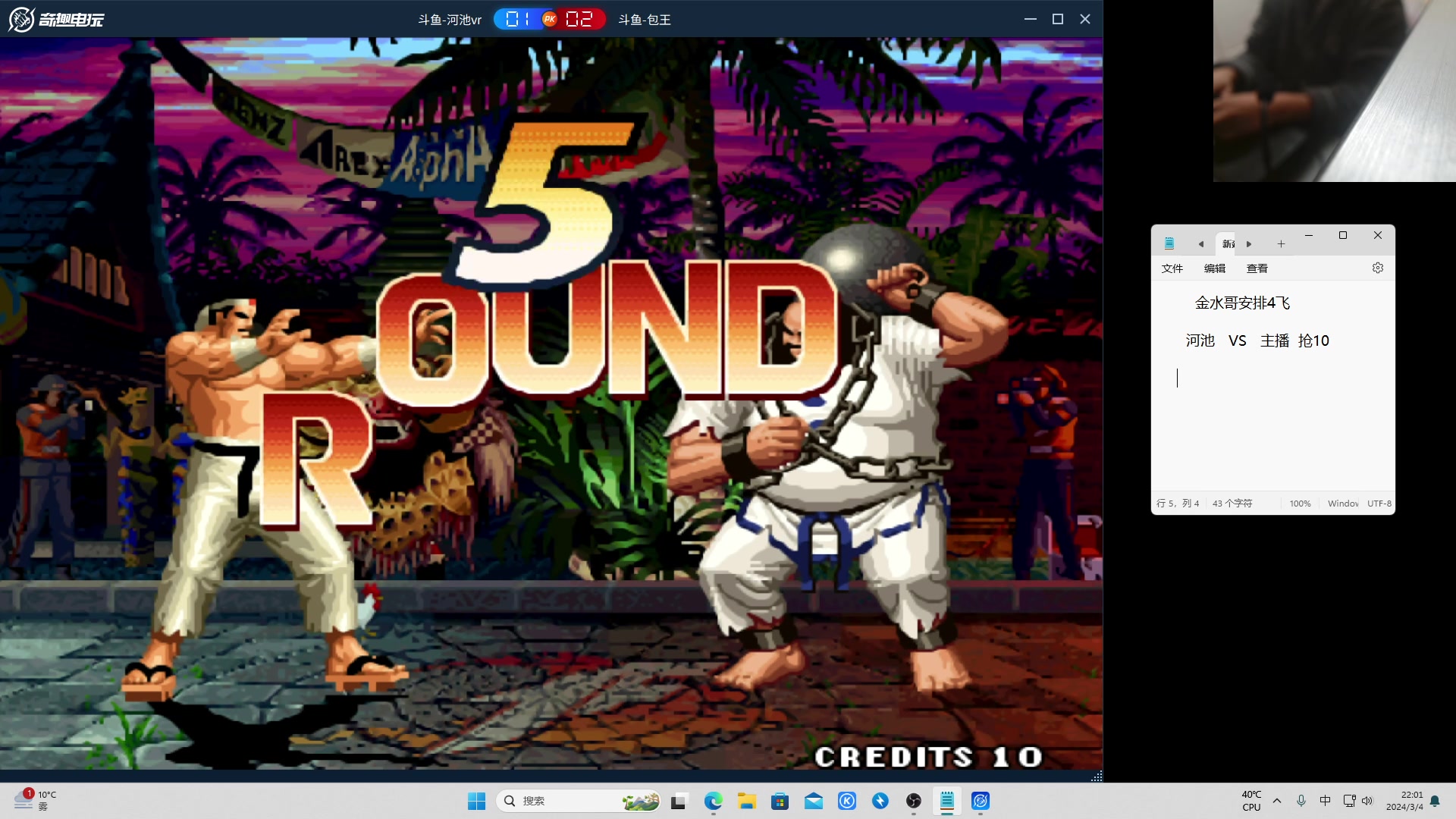The height and width of the screenshot is (819, 1456).
Task: Open the clock showing 22:01 2024/3/4
Action: pos(1404,801)
